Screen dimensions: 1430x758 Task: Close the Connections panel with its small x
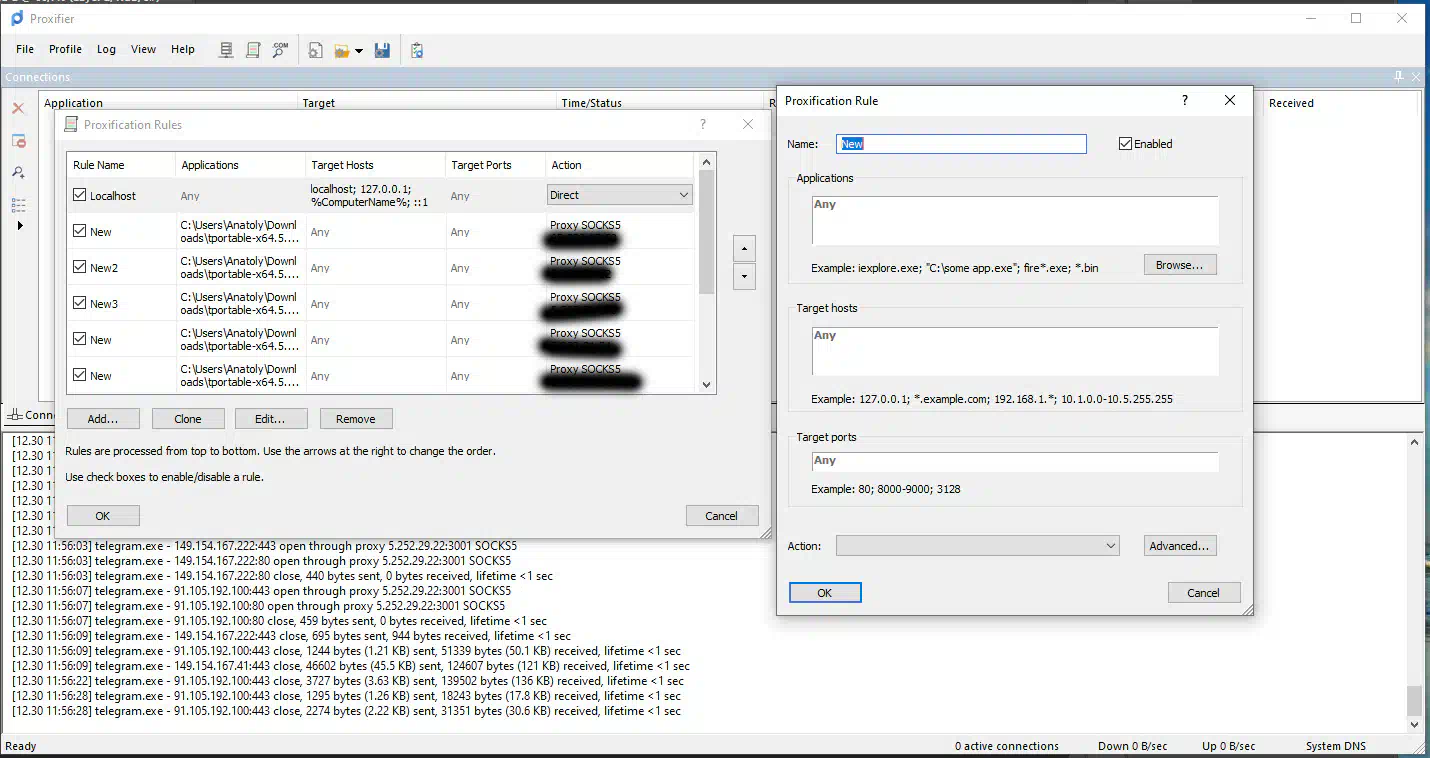tap(1416, 77)
